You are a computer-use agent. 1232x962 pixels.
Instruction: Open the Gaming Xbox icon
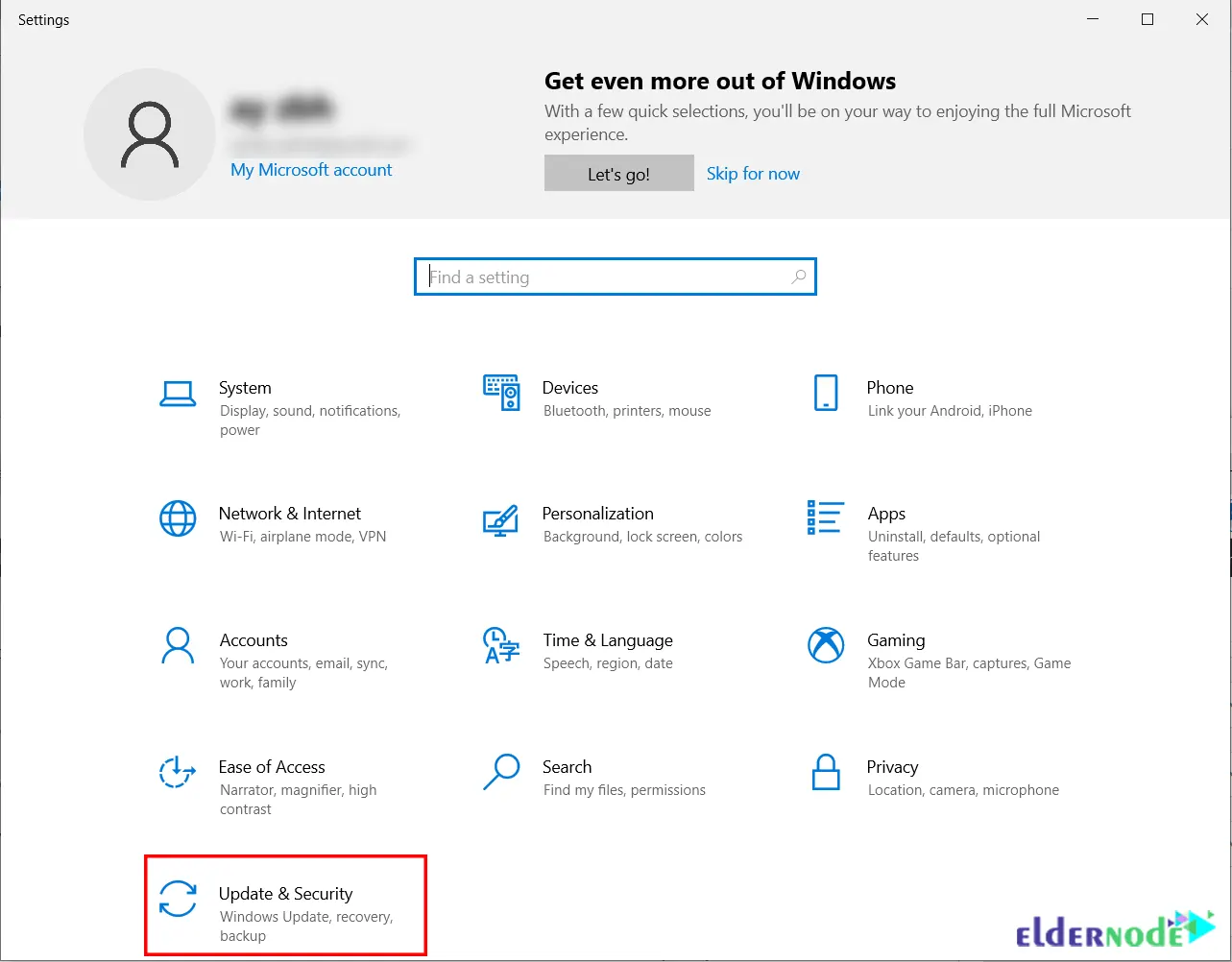pos(826,645)
